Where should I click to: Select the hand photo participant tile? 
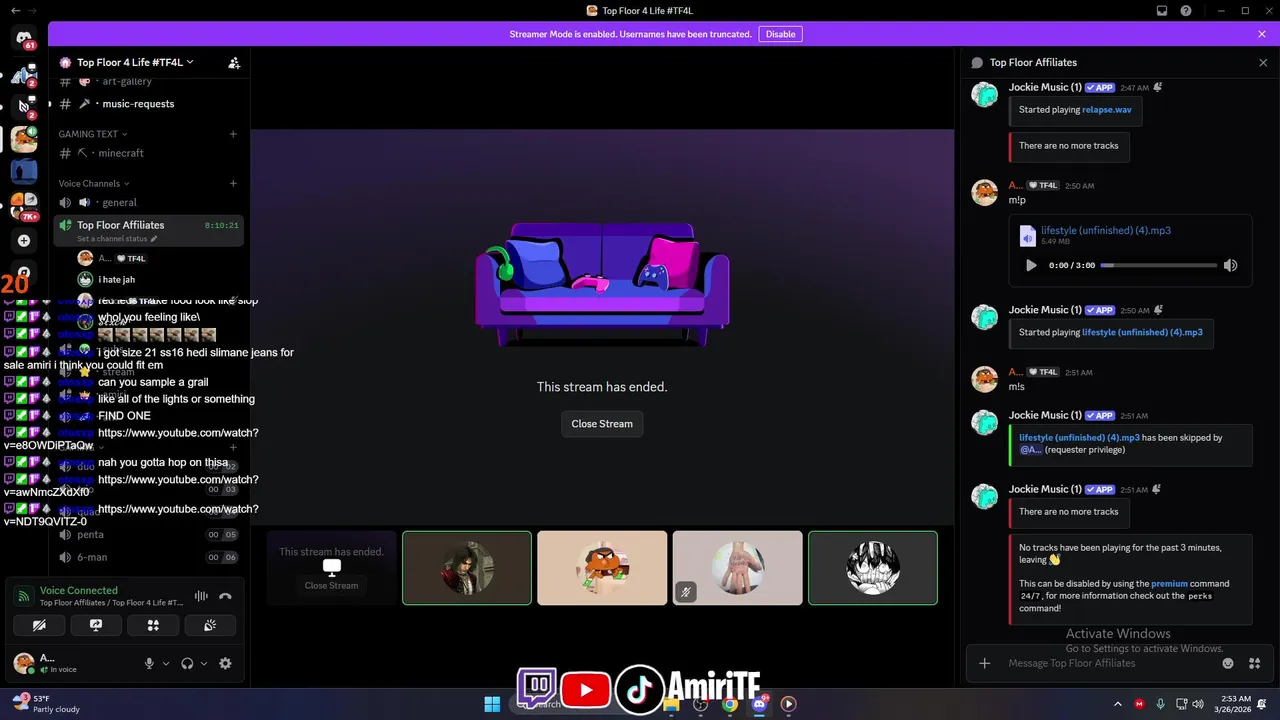(x=737, y=568)
